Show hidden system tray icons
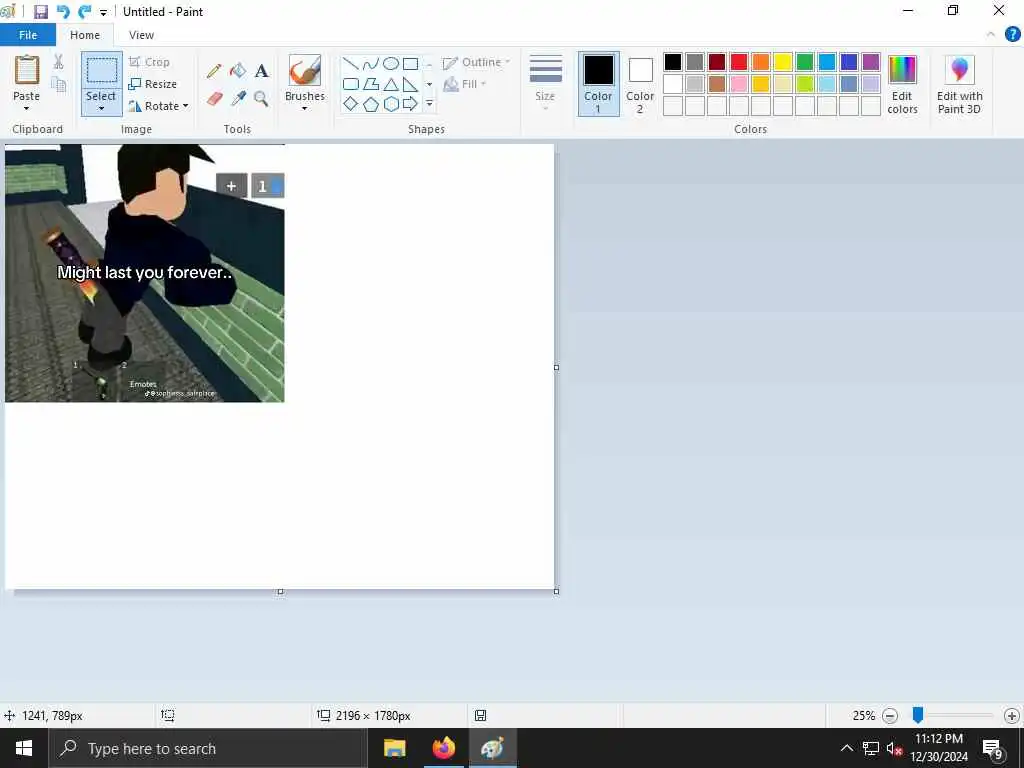1024x768 pixels. coord(846,748)
